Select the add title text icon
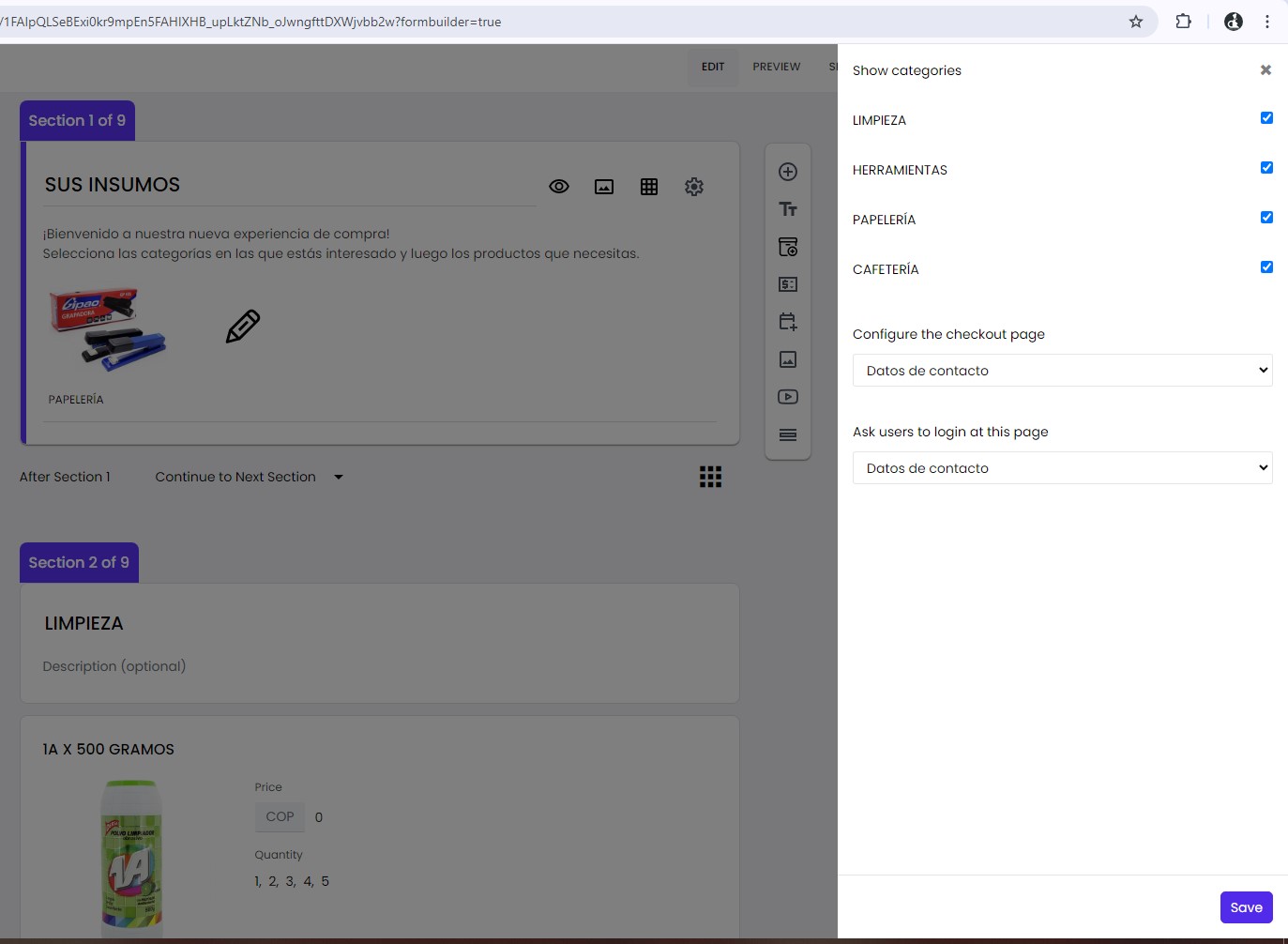Image resolution: width=1288 pixels, height=944 pixels. pos(788,209)
